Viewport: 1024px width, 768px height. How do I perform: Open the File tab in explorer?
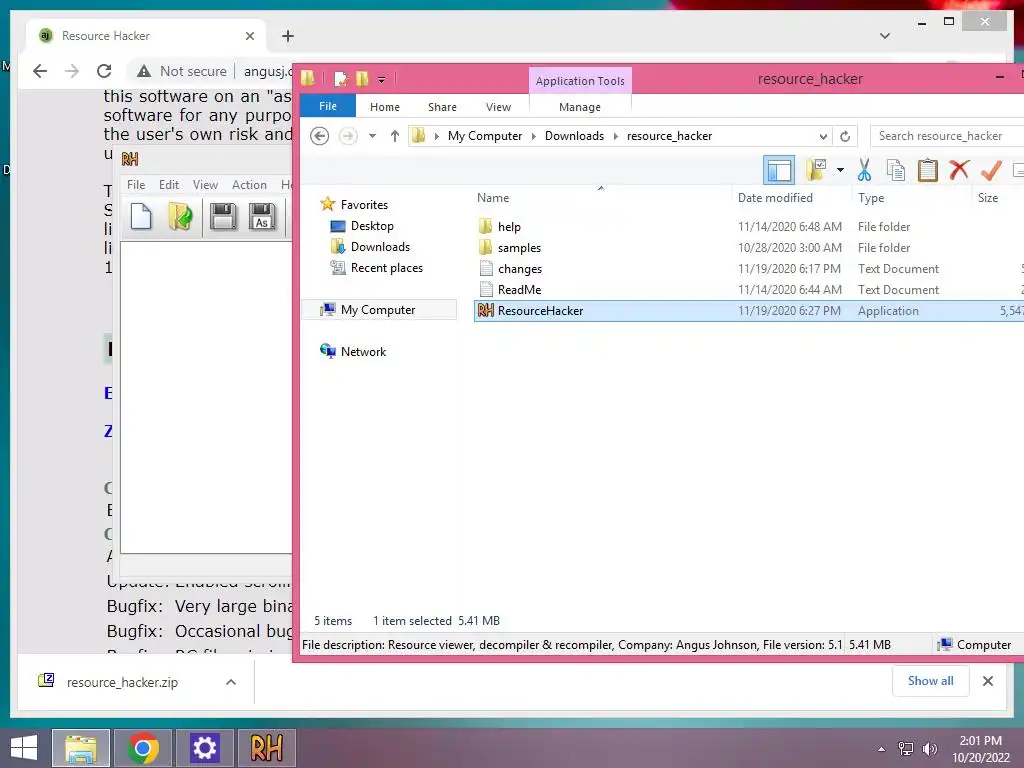[328, 106]
